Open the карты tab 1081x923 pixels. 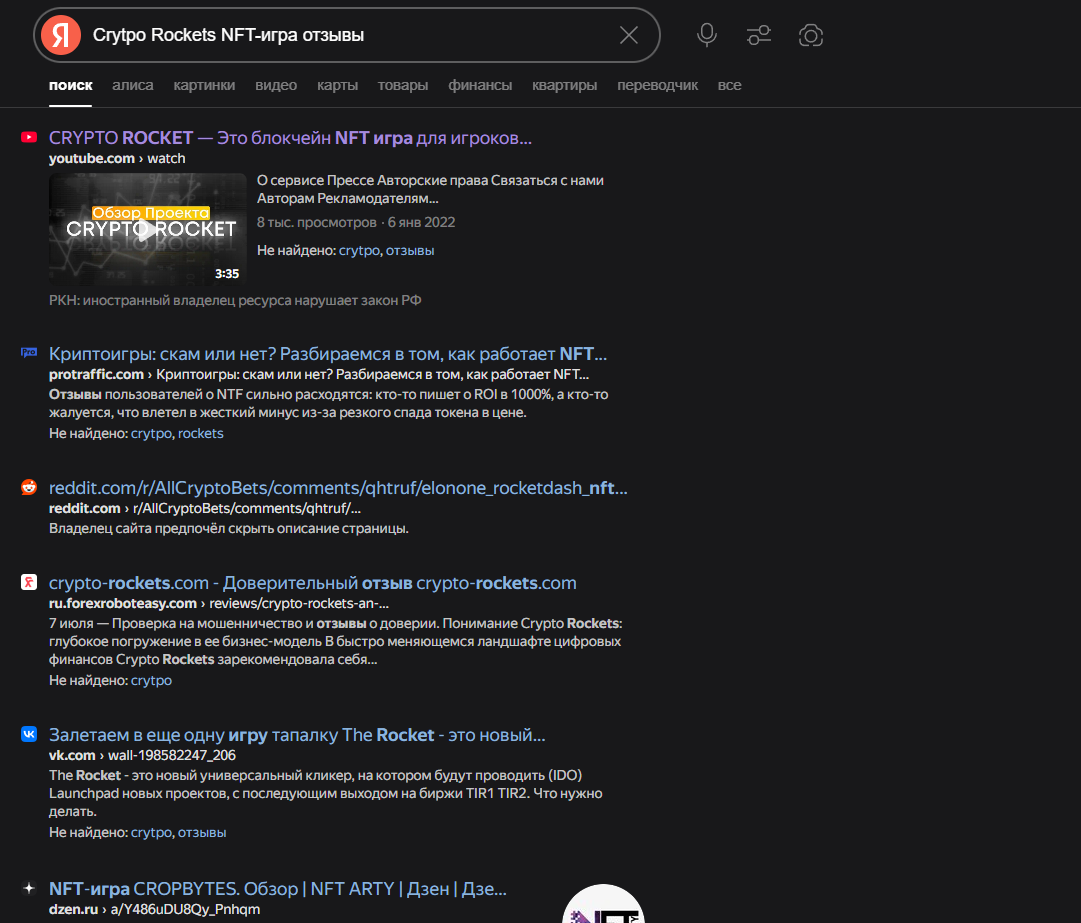point(337,85)
